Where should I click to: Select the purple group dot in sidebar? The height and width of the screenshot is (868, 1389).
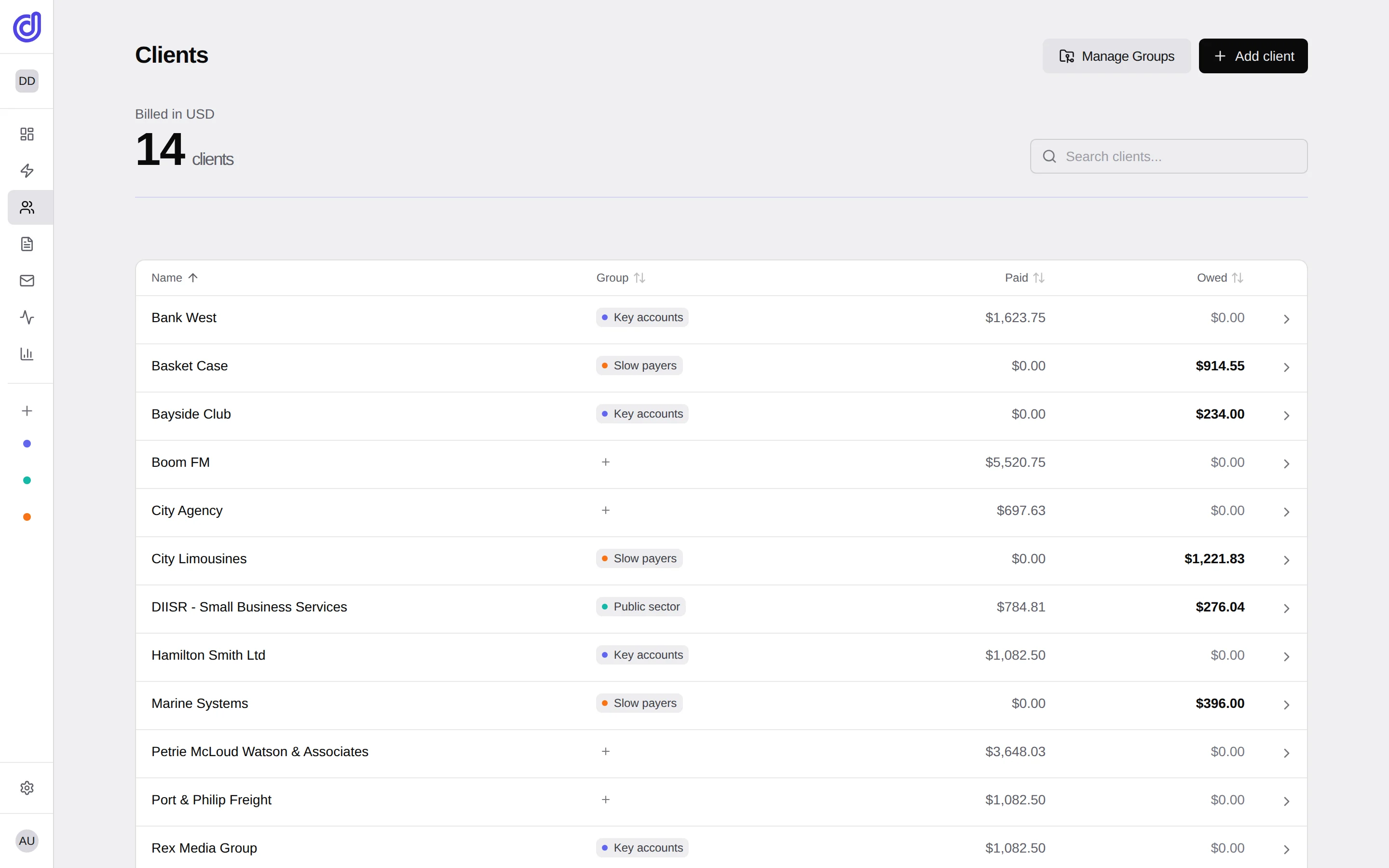(27, 444)
